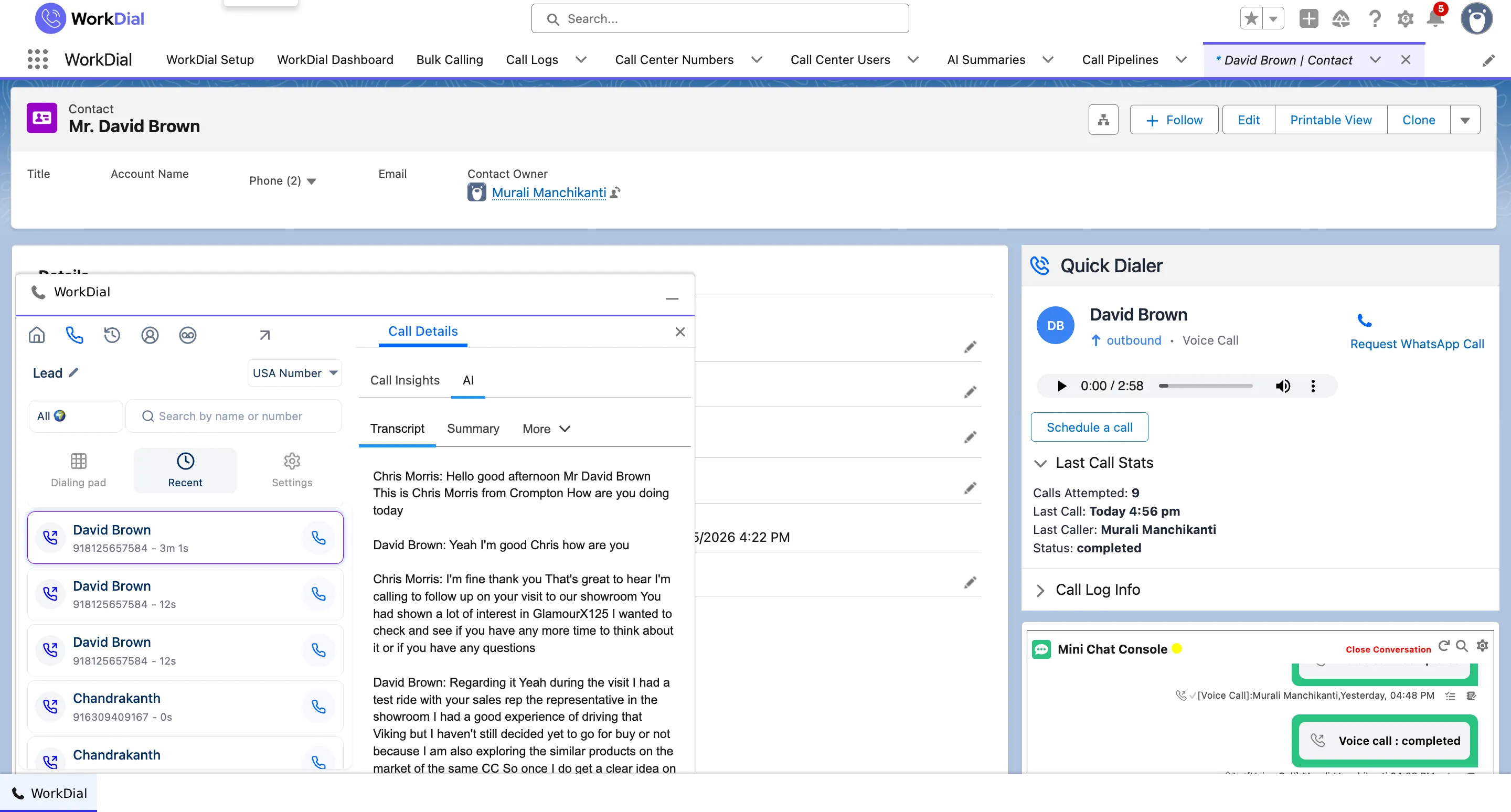Screen dimensions: 1511x812
Task: Click the Trailhead guidance cloud icon
Action: click(x=1341, y=19)
